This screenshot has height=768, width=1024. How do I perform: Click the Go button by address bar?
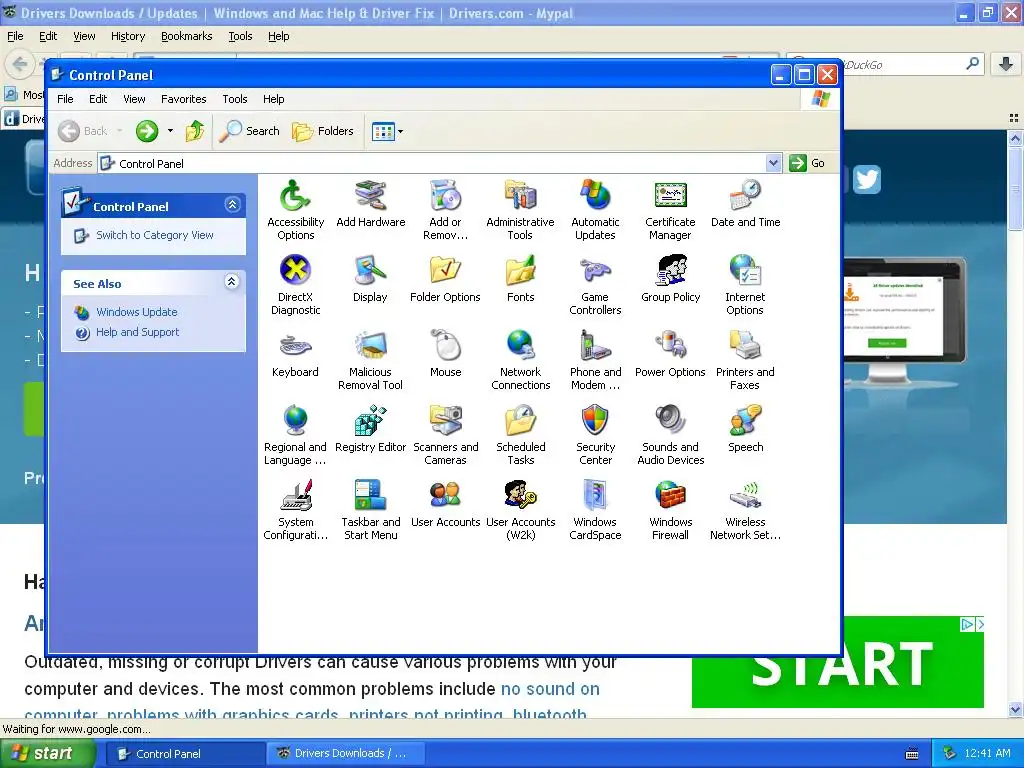pyautogui.click(x=807, y=163)
